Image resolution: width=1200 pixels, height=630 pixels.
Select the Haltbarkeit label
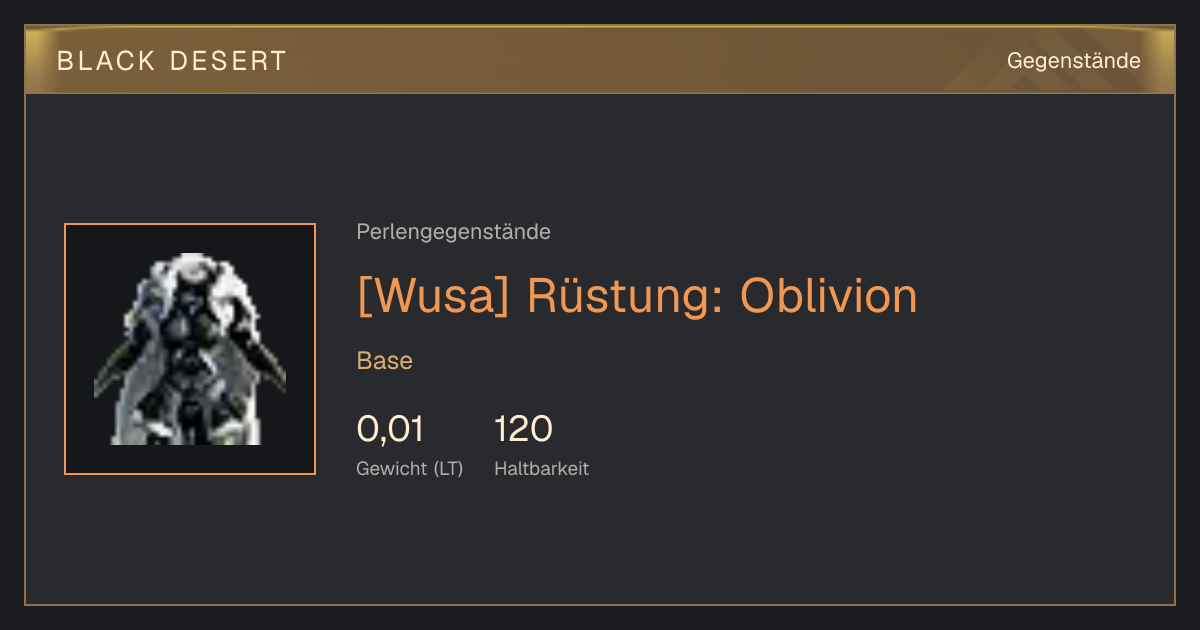point(542,468)
